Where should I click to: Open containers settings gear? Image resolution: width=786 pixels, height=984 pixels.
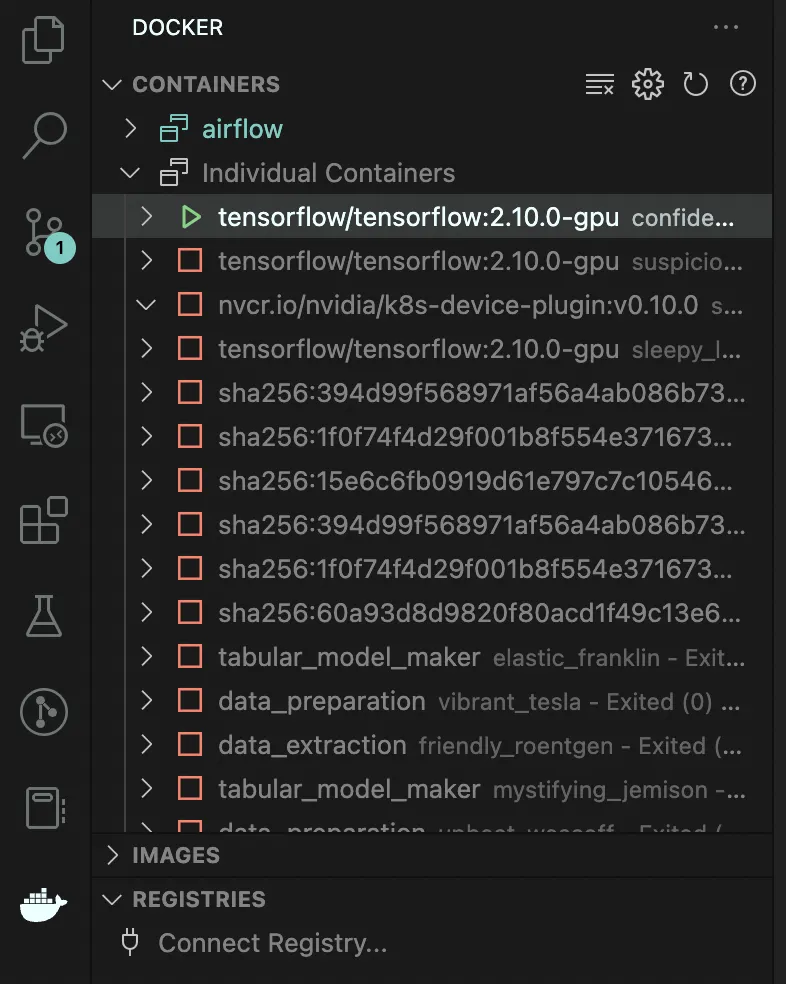(x=648, y=85)
